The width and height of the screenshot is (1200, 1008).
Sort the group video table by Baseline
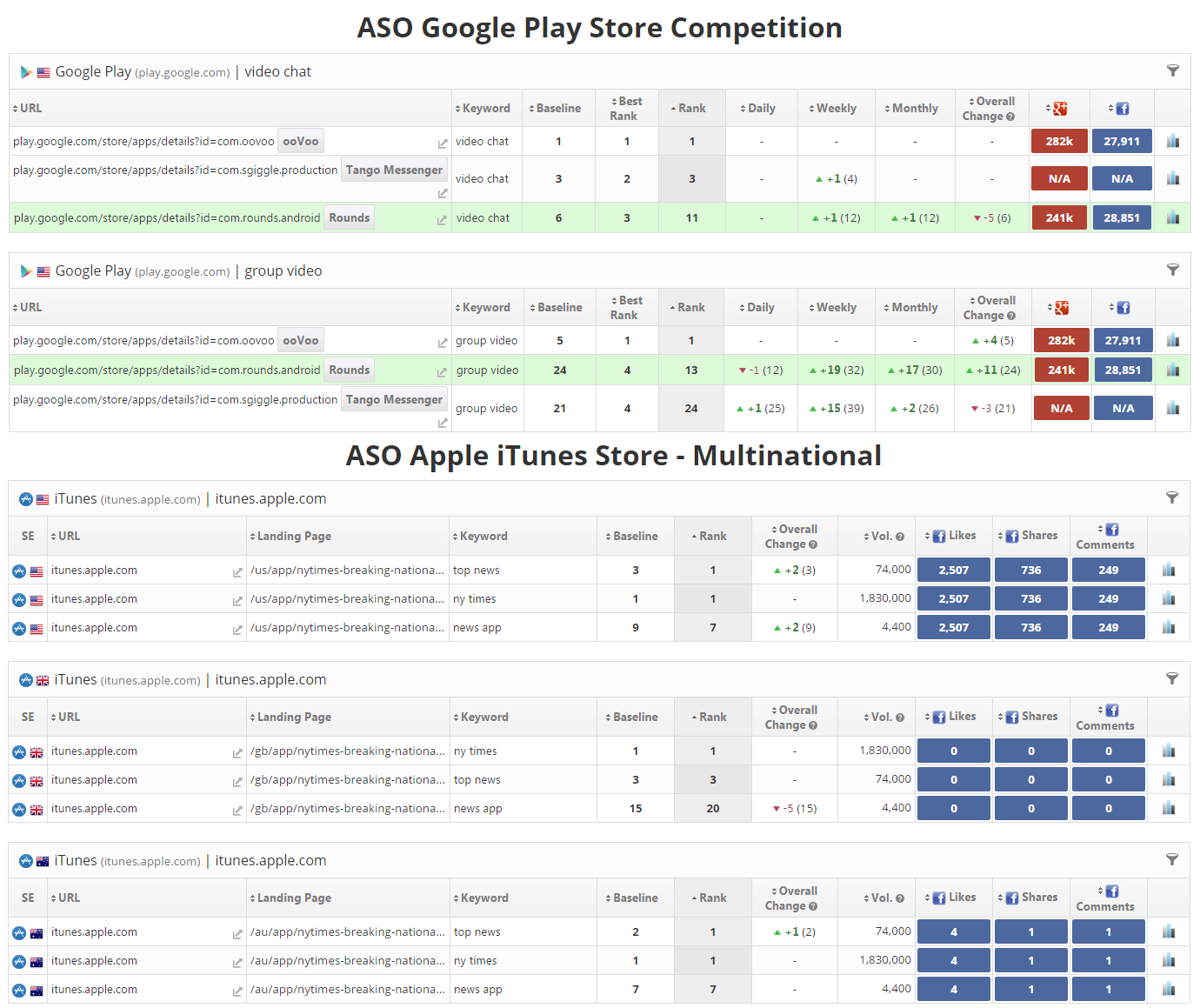(x=557, y=308)
